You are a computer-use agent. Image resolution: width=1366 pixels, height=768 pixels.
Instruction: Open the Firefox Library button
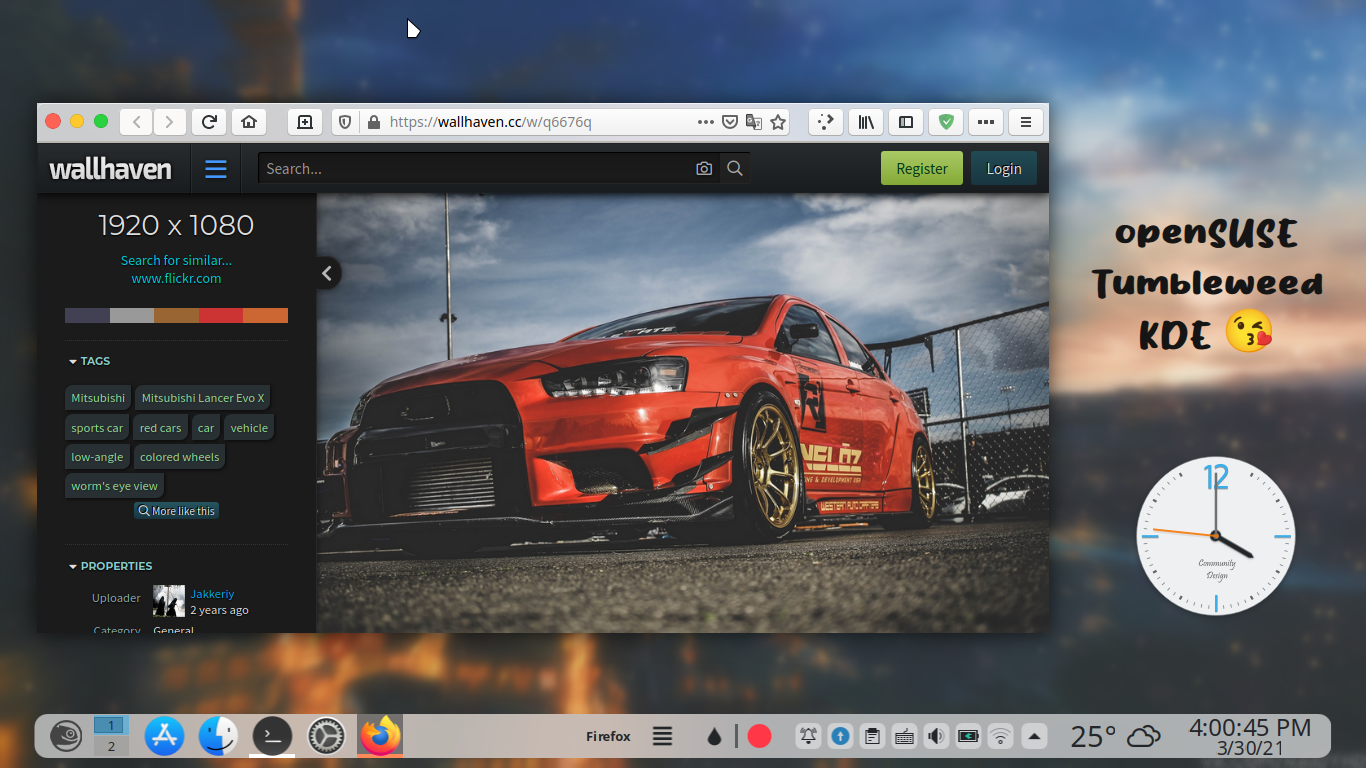(x=866, y=122)
